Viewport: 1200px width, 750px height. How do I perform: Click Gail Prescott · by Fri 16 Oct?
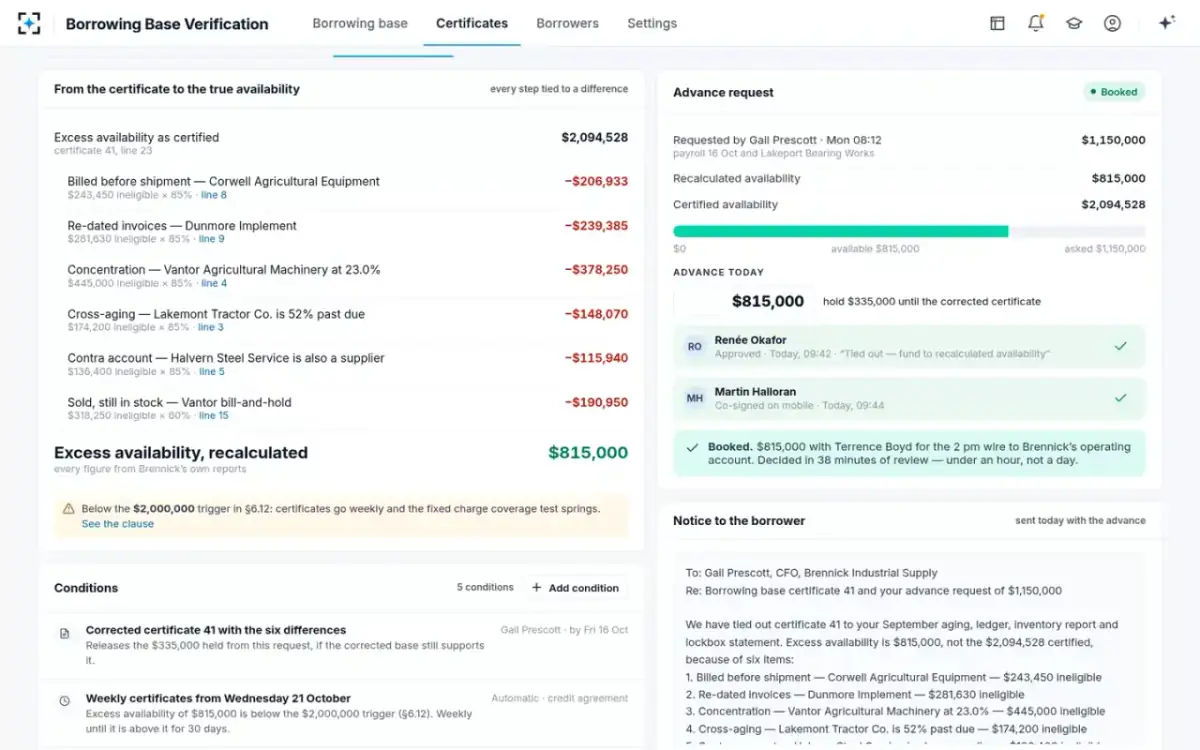pos(564,630)
